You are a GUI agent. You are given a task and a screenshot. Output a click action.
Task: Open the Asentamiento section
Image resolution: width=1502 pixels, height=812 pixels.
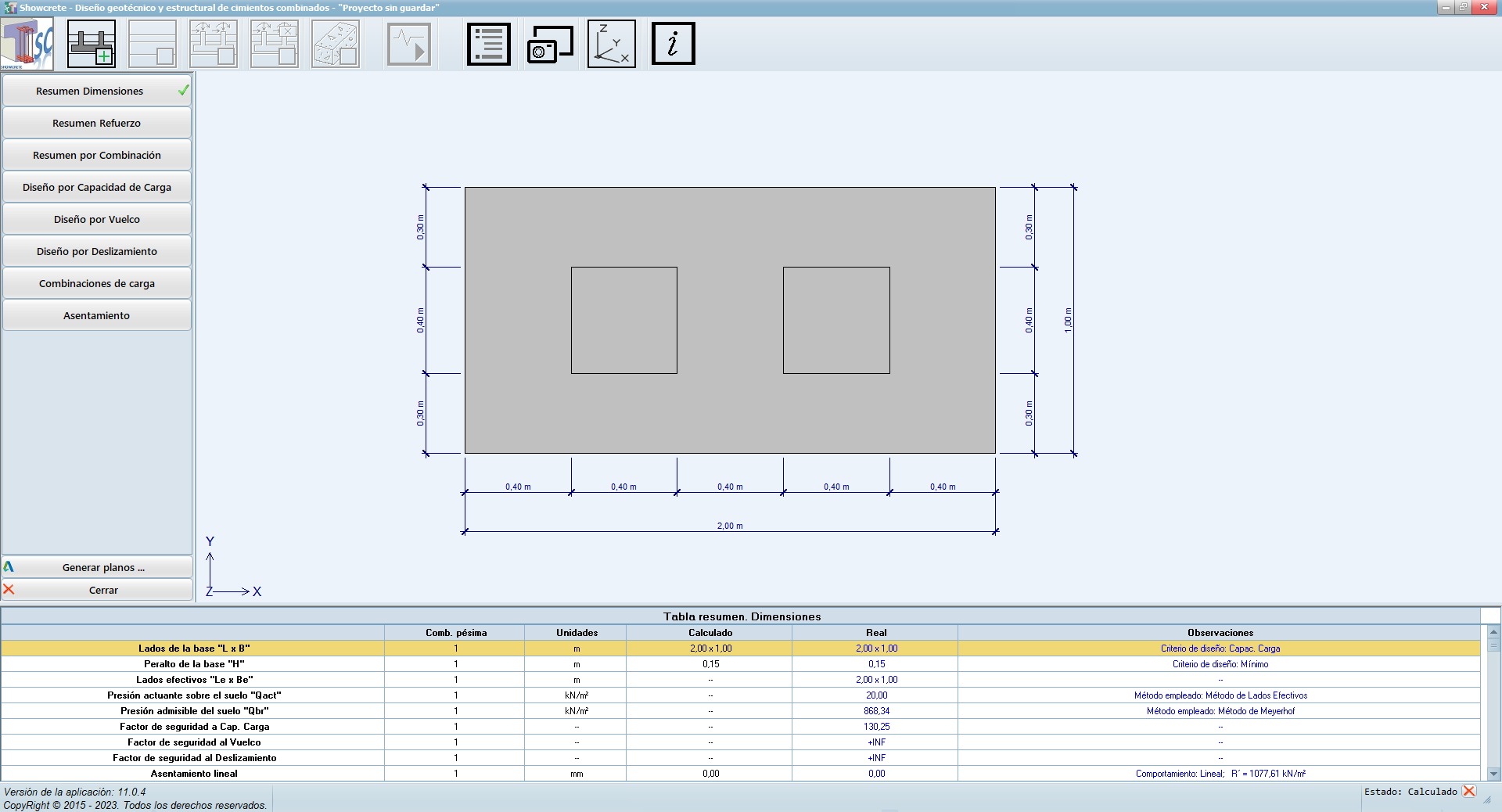(97, 315)
